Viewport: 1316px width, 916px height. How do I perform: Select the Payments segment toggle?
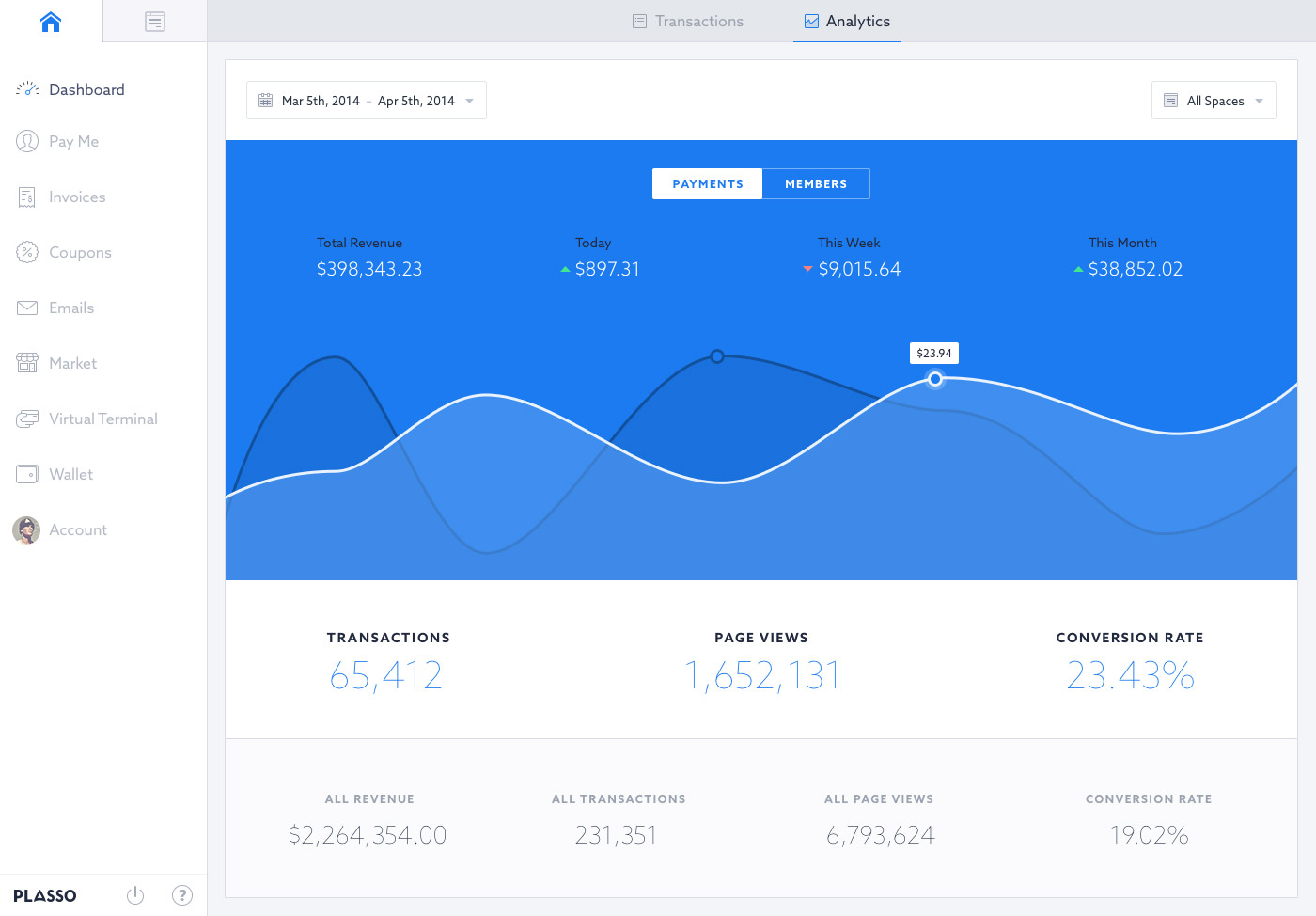[708, 184]
